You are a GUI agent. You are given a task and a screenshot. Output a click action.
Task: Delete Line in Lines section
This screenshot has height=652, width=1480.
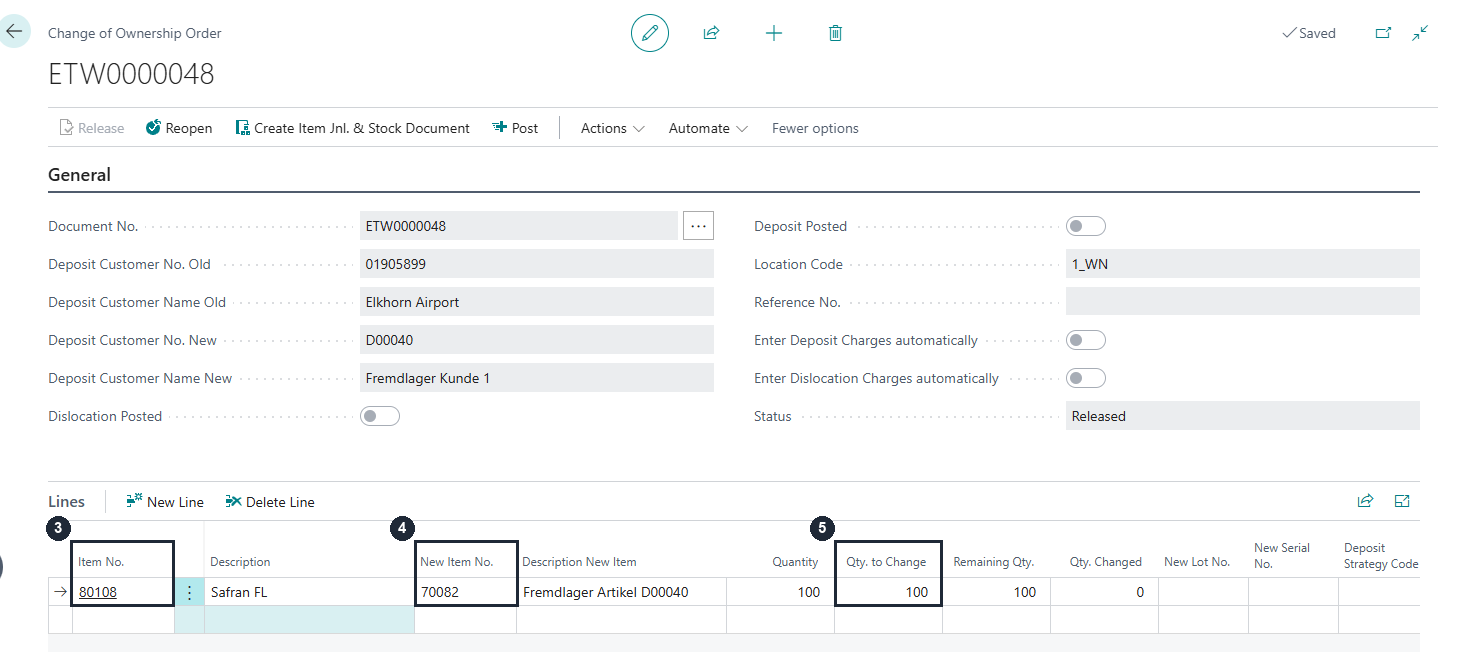(x=270, y=502)
